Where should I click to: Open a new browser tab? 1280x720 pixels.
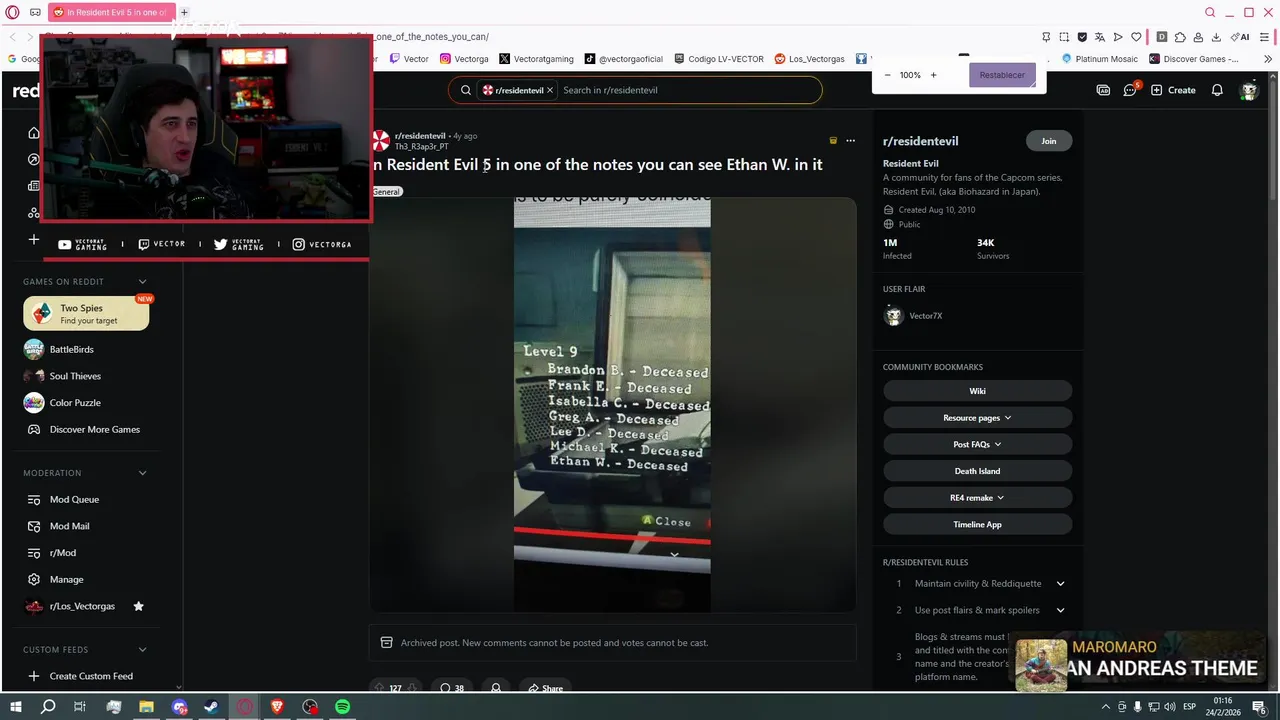(x=184, y=12)
